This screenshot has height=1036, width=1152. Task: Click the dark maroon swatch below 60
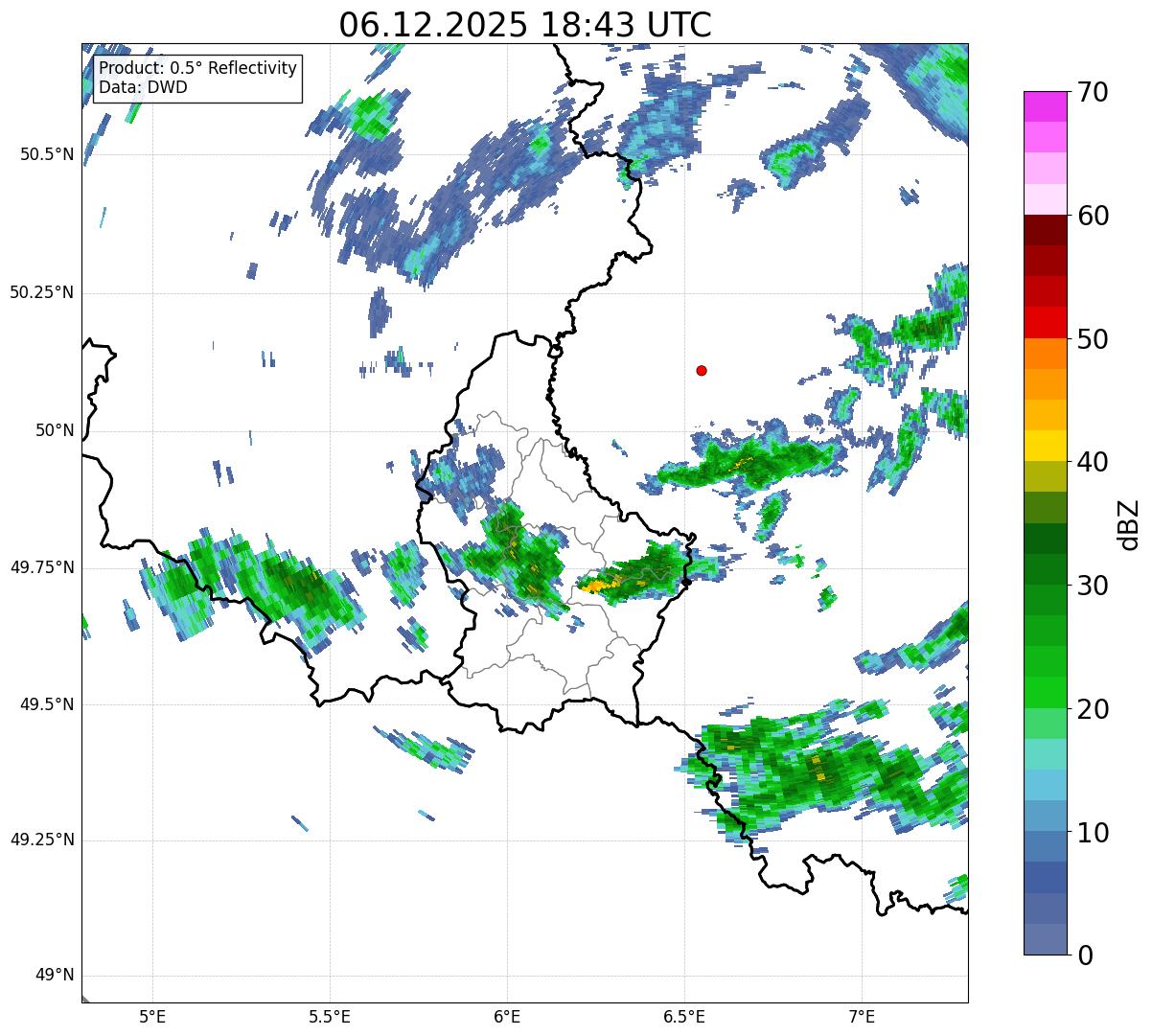point(1045,230)
